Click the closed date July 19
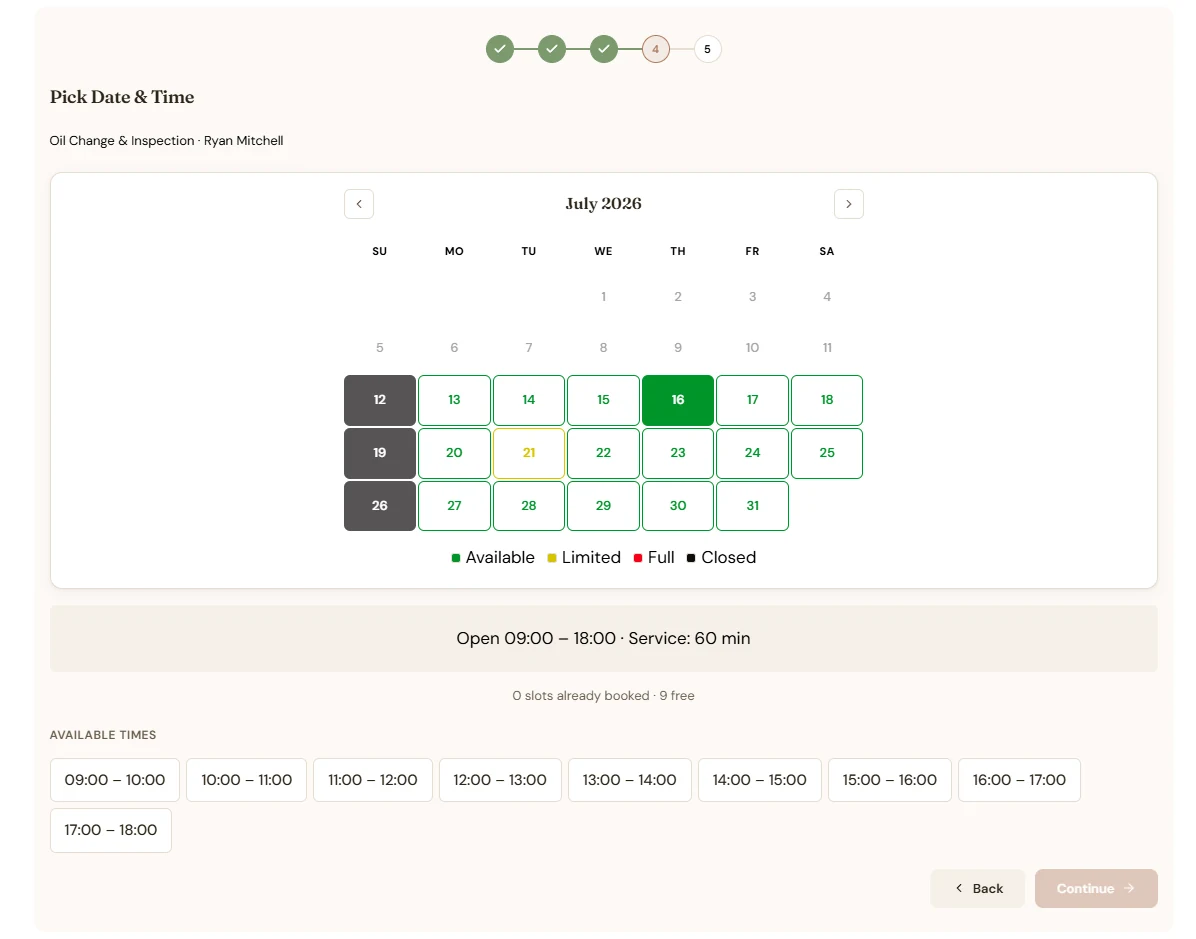Viewport: 1196px width, 939px height. [x=380, y=453]
